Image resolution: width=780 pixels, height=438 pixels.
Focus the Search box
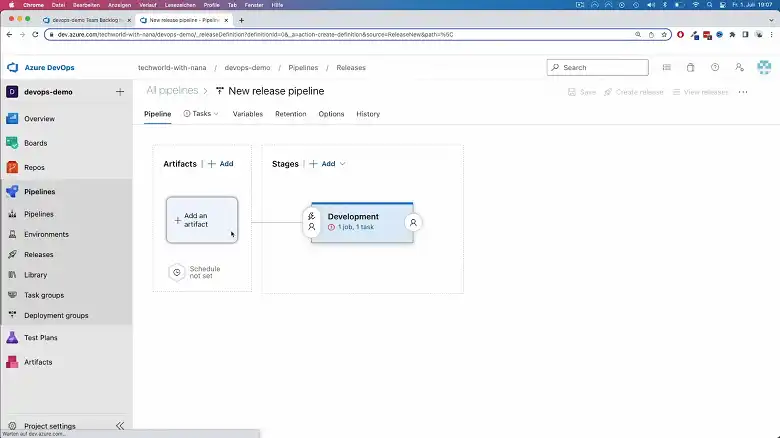click(597, 68)
